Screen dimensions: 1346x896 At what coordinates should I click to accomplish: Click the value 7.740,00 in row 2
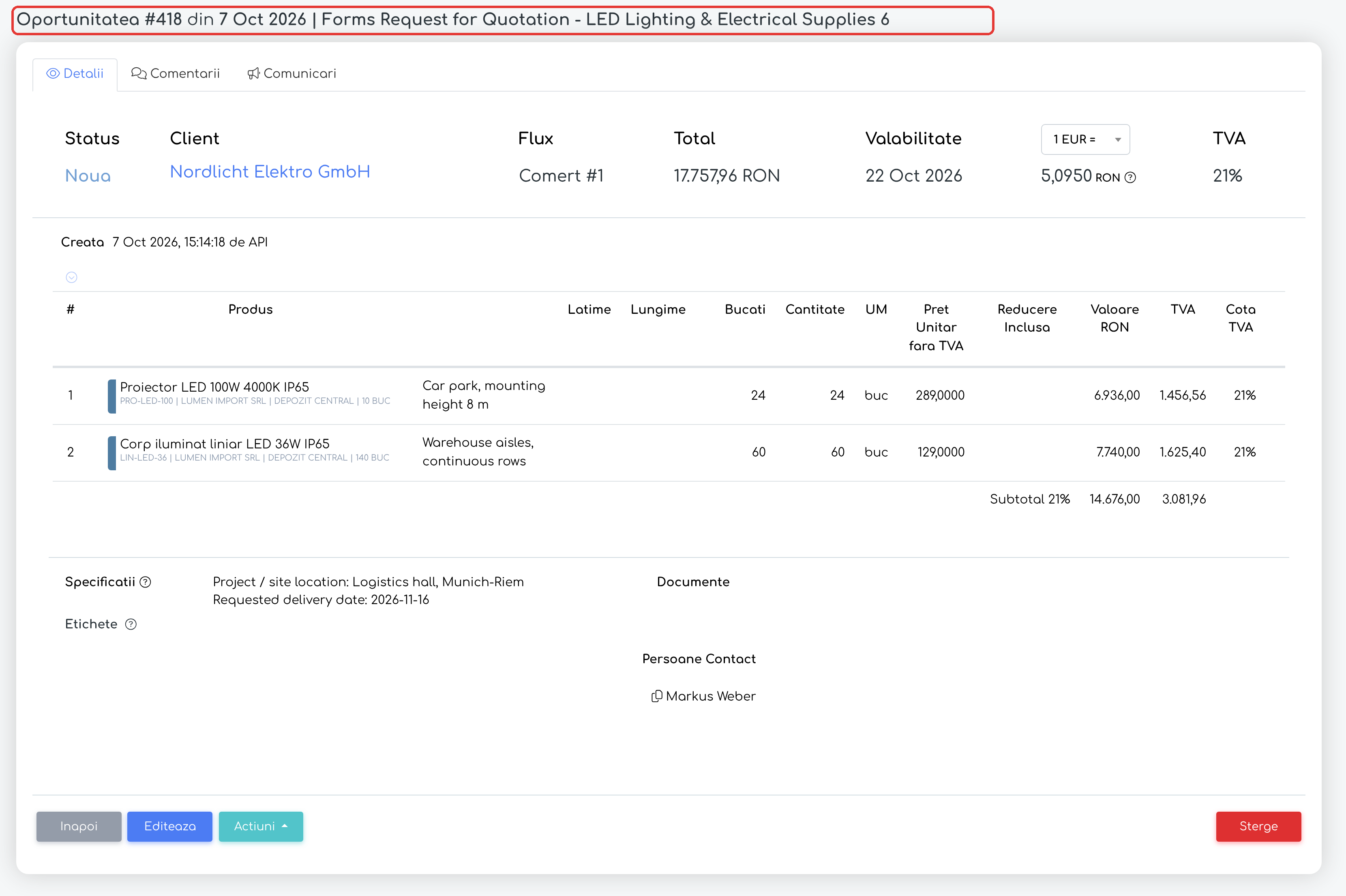(1117, 452)
